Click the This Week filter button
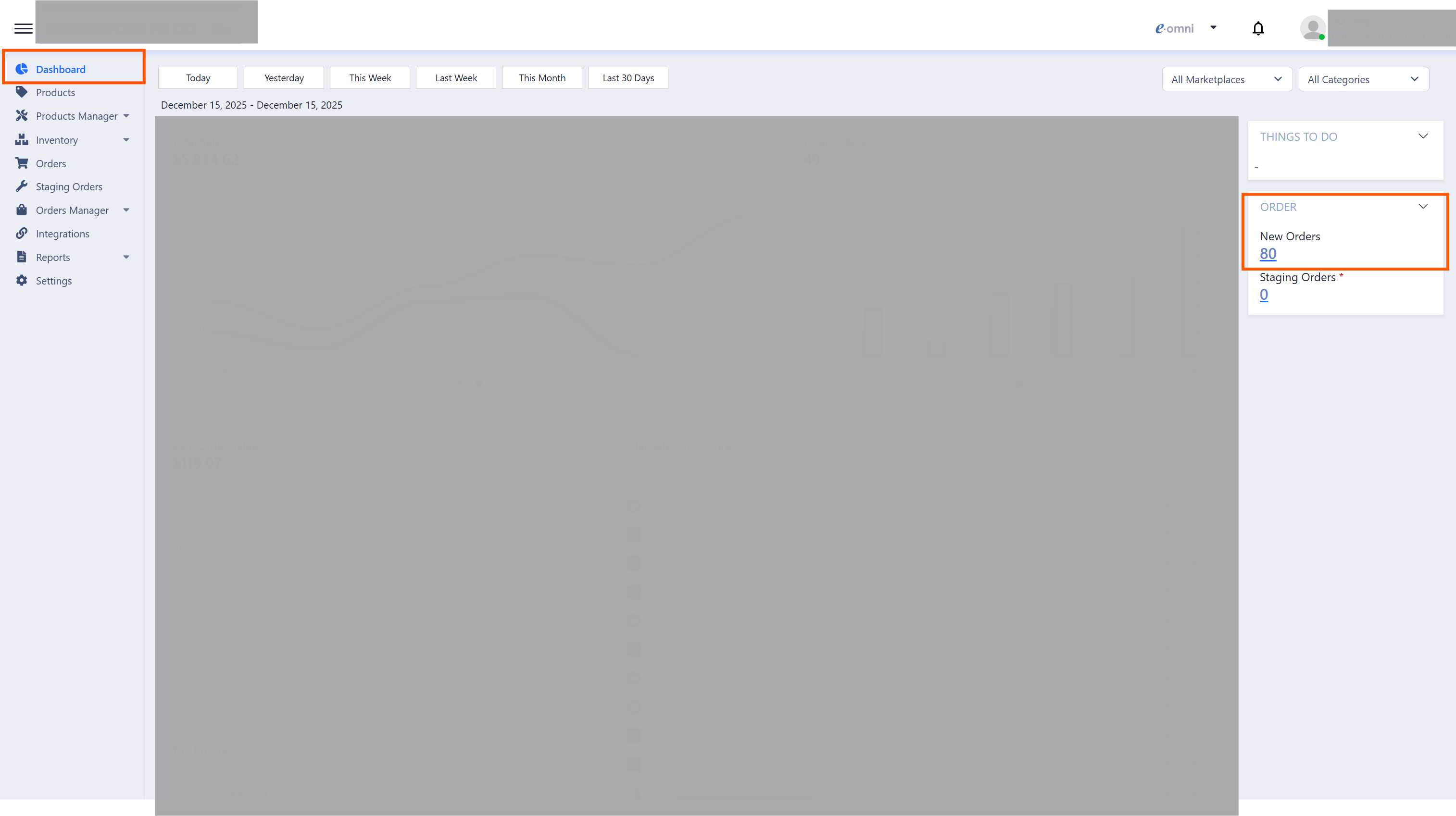 [370, 78]
